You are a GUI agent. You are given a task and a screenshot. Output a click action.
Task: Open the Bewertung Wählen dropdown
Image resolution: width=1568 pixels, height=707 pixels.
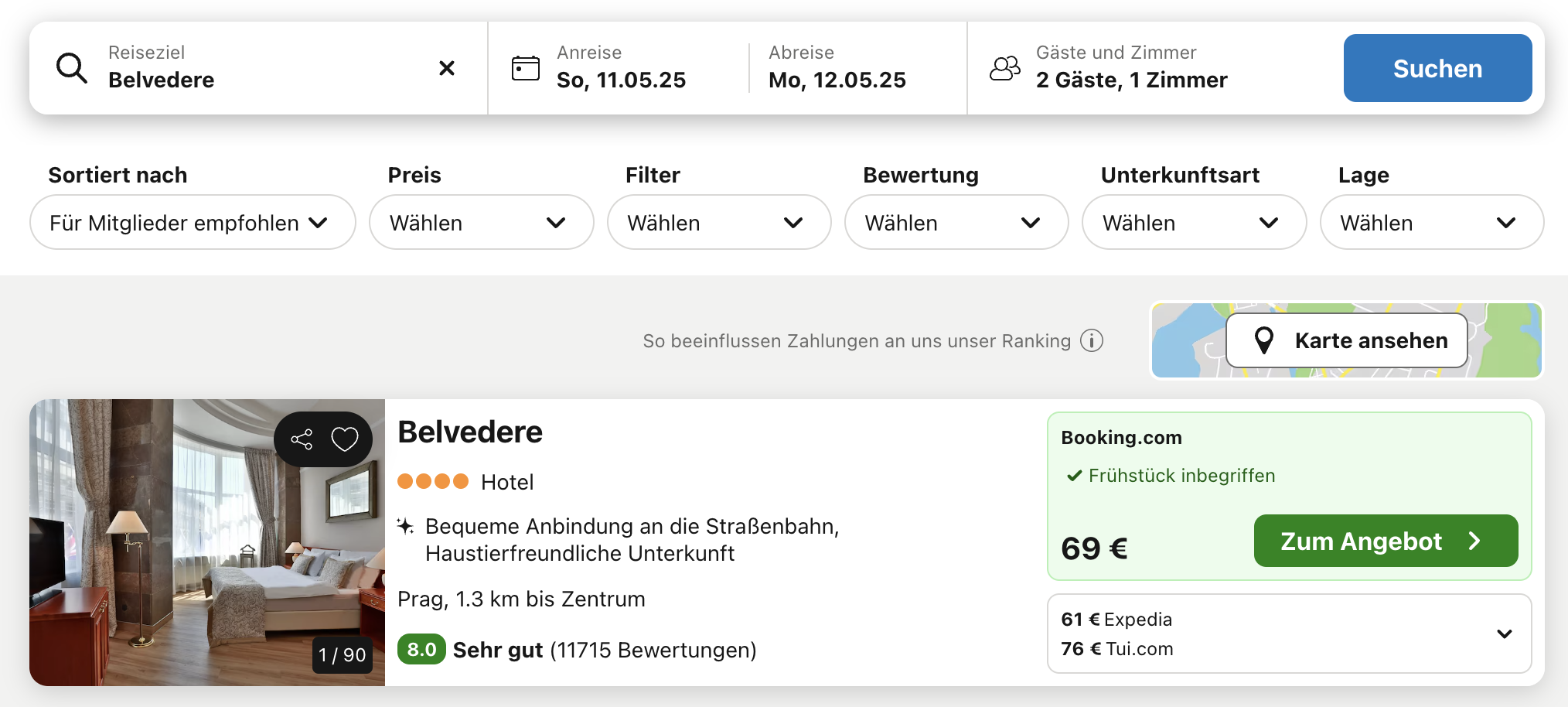click(956, 222)
